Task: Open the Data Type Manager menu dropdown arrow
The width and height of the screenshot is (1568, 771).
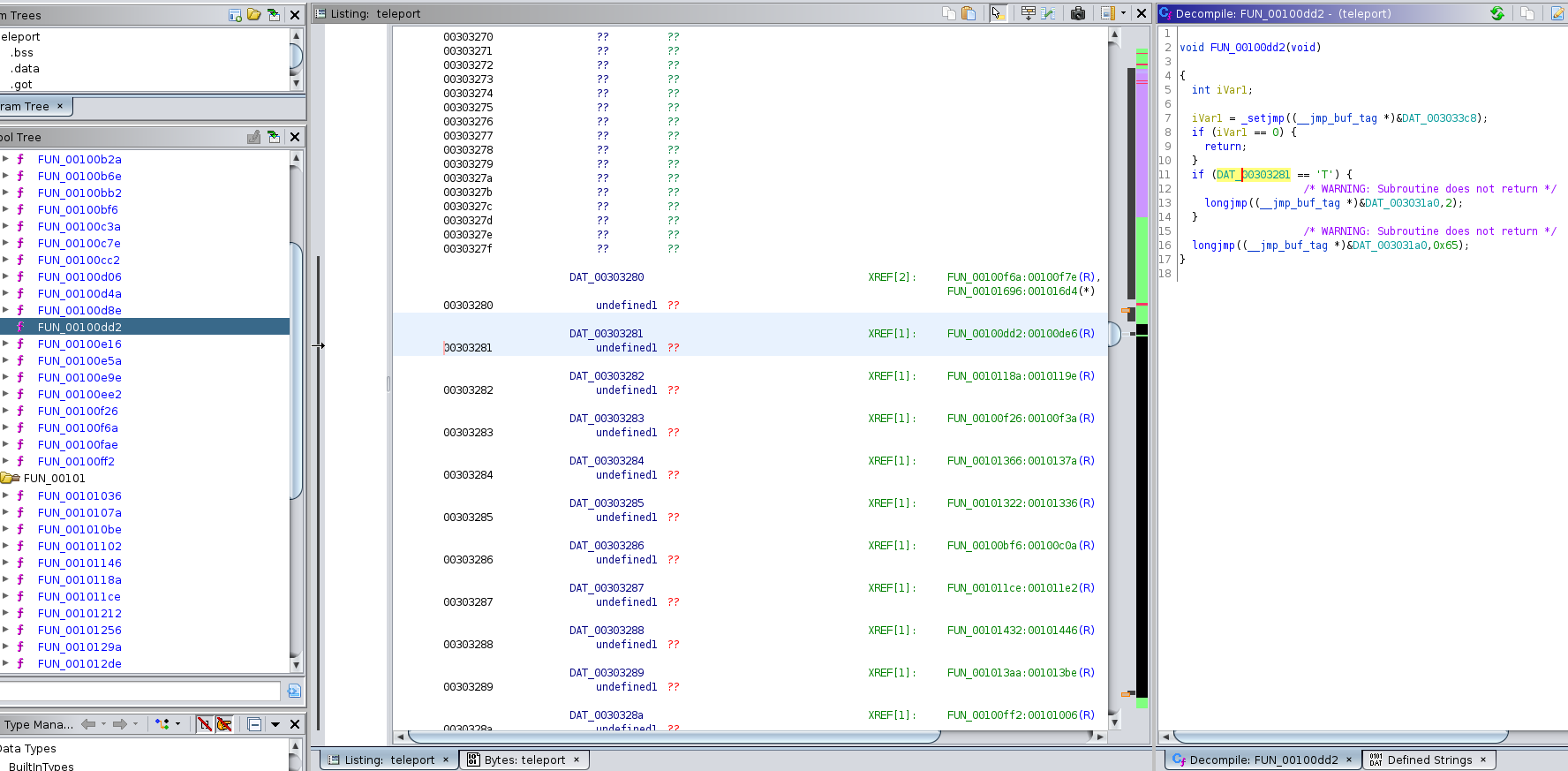Action: point(275,724)
